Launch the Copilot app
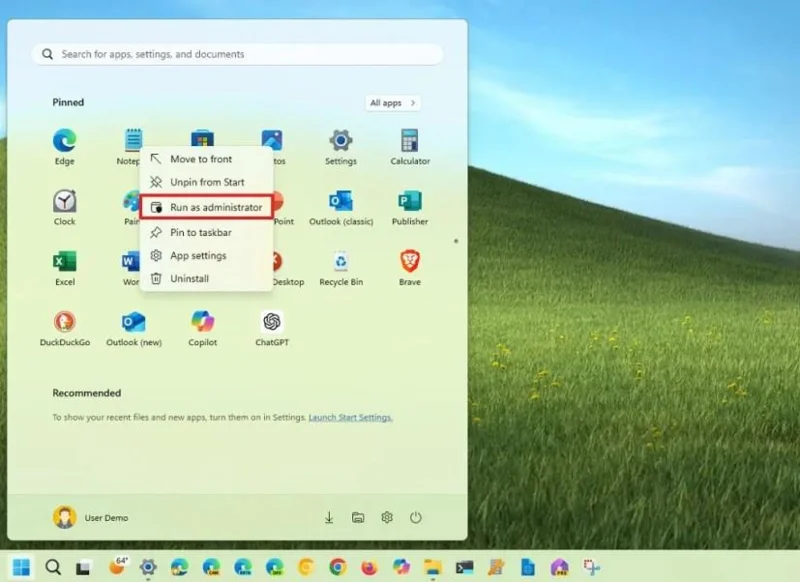 point(203,328)
